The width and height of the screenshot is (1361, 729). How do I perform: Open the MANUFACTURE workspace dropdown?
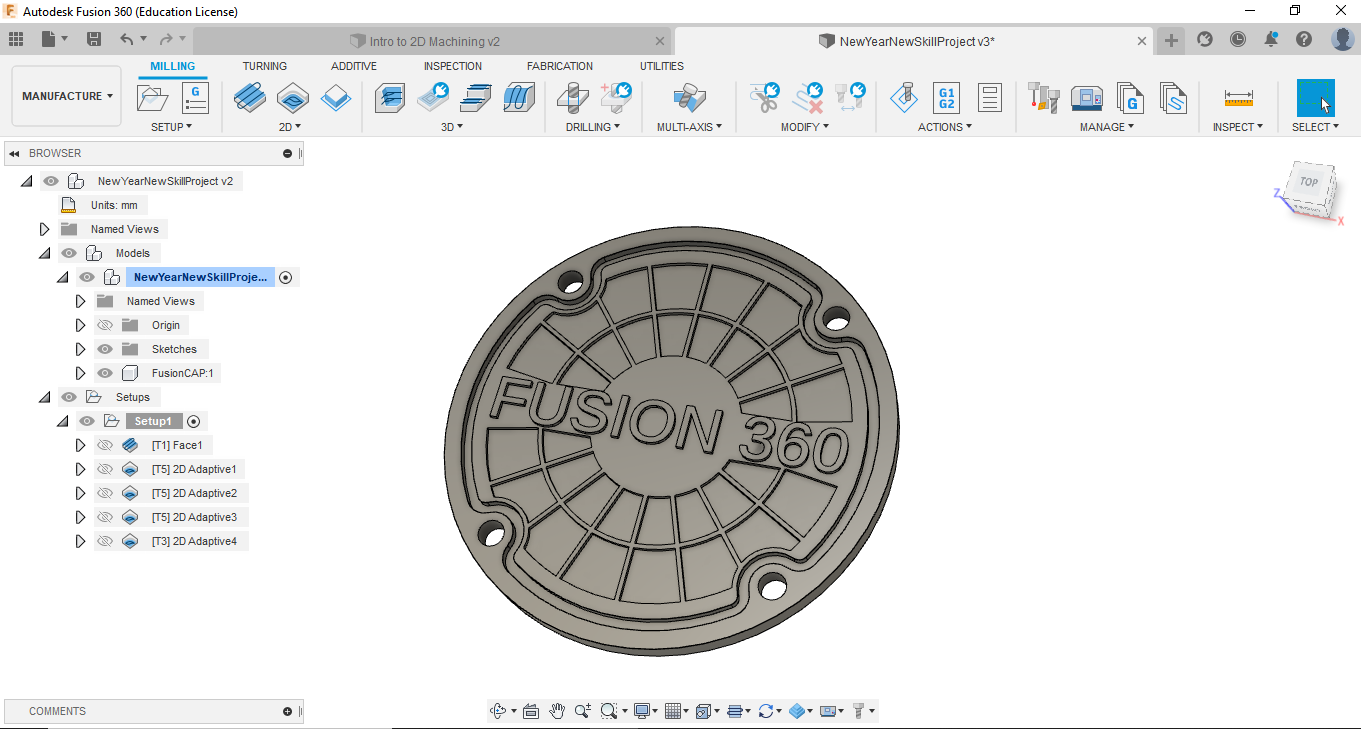[67, 96]
